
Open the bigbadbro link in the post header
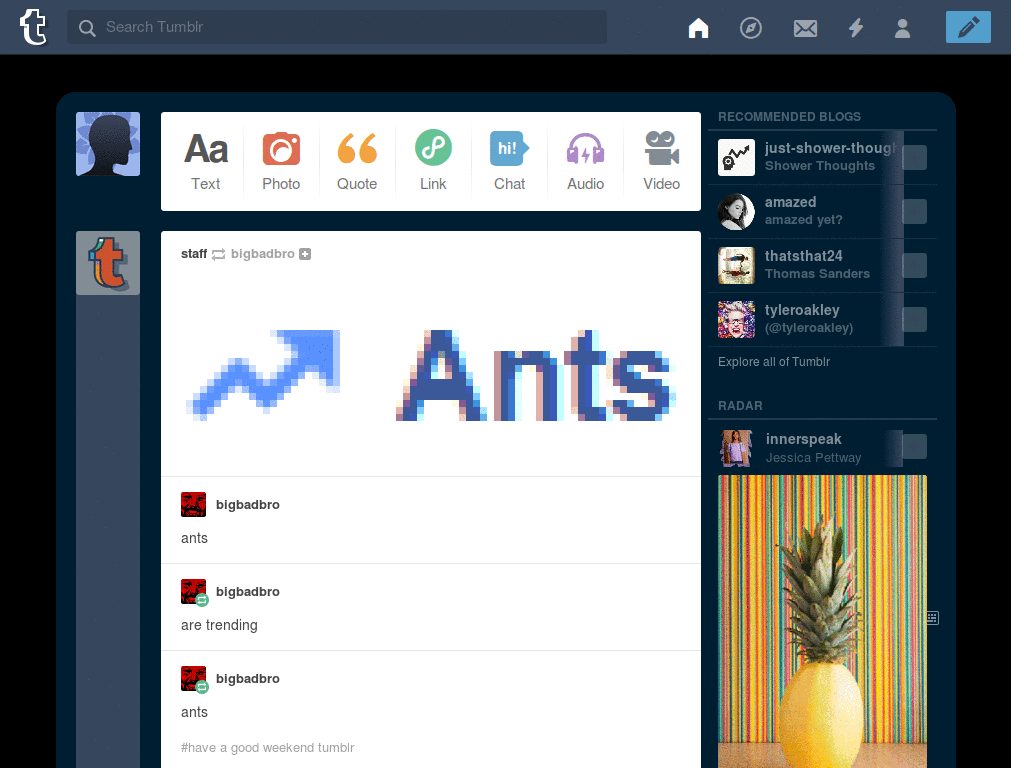tap(263, 254)
